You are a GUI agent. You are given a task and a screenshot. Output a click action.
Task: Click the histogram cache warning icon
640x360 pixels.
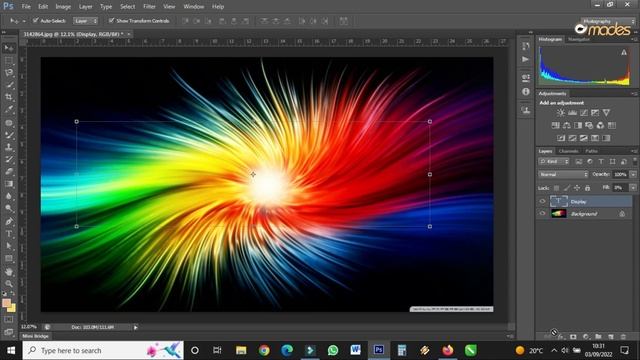pyautogui.click(x=624, y=53)
